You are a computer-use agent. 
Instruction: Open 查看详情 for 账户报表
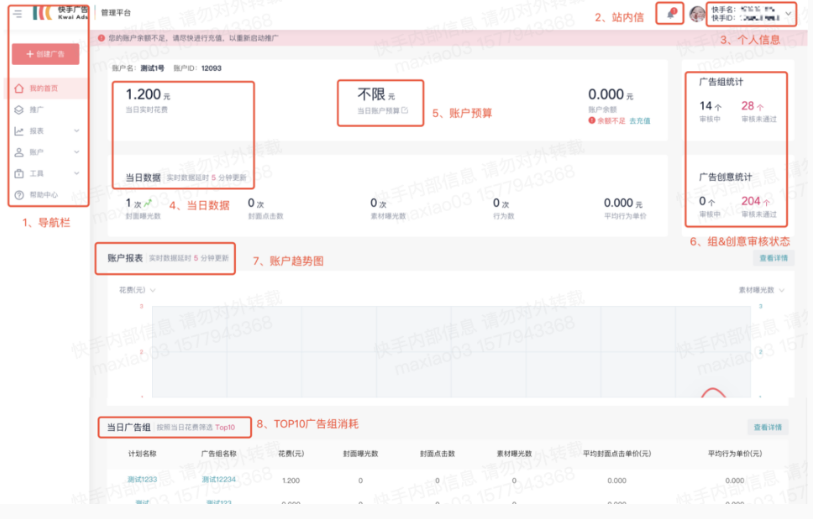[774, 258]
